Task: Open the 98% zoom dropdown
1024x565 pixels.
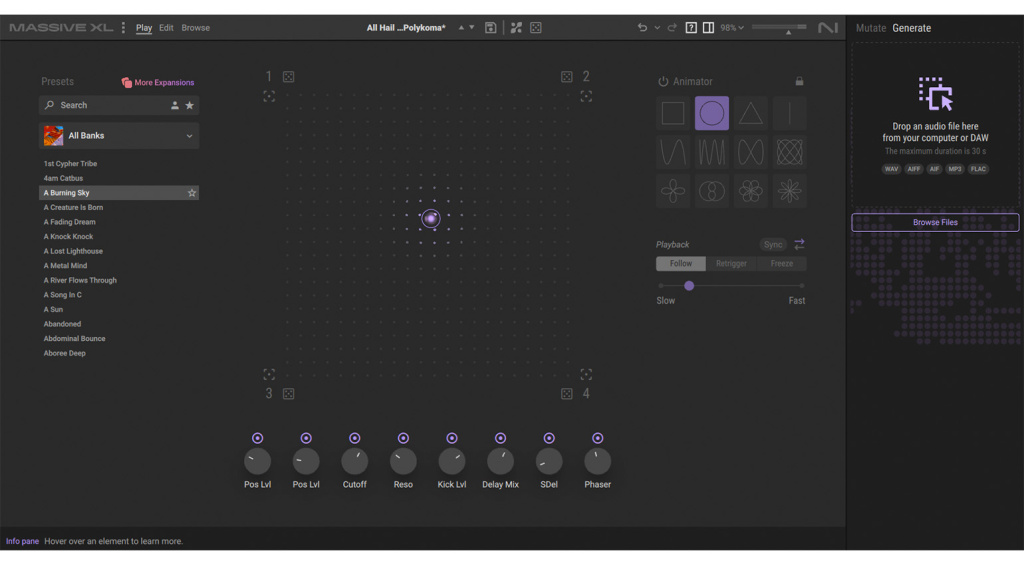Action: [x=732, y=27]
